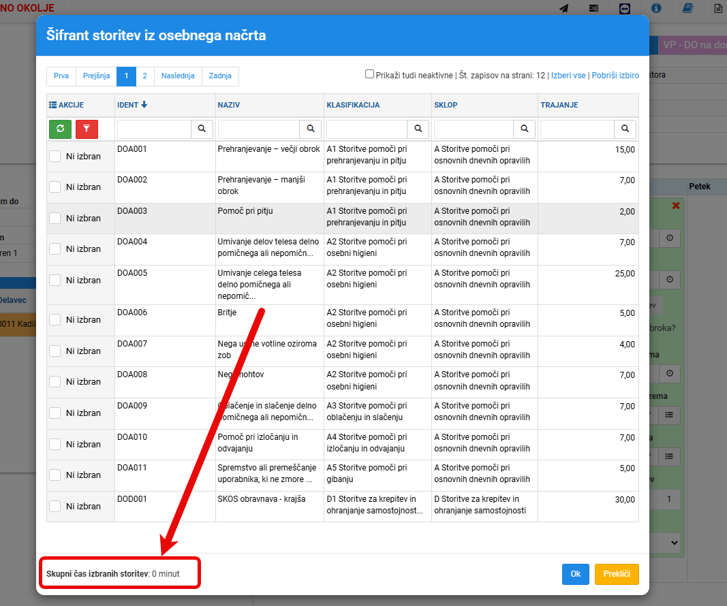Click search icon in KLASIFIKACIJA filter

pos(418,129)
